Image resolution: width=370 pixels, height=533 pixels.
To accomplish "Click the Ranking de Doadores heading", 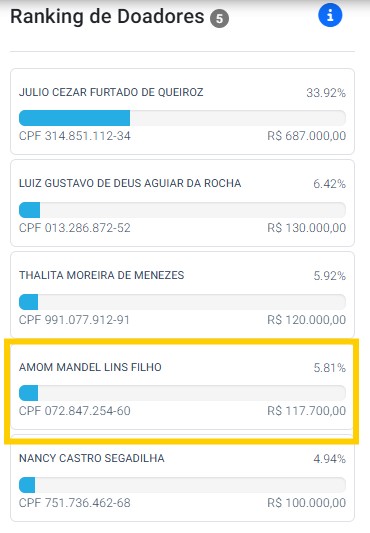I will click(107, 16).
